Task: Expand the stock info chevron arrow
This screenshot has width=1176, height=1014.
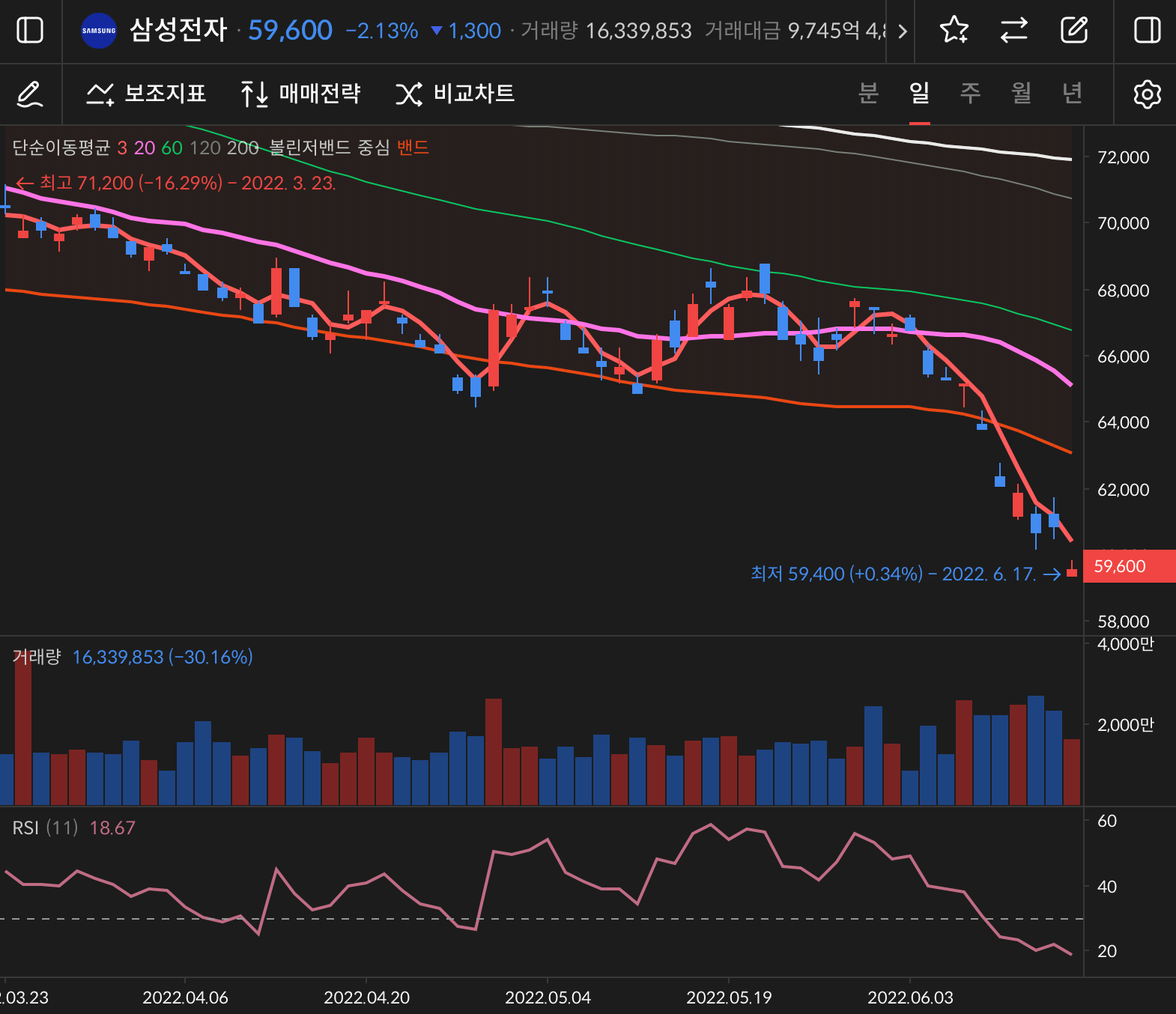Action: (903, 31)
